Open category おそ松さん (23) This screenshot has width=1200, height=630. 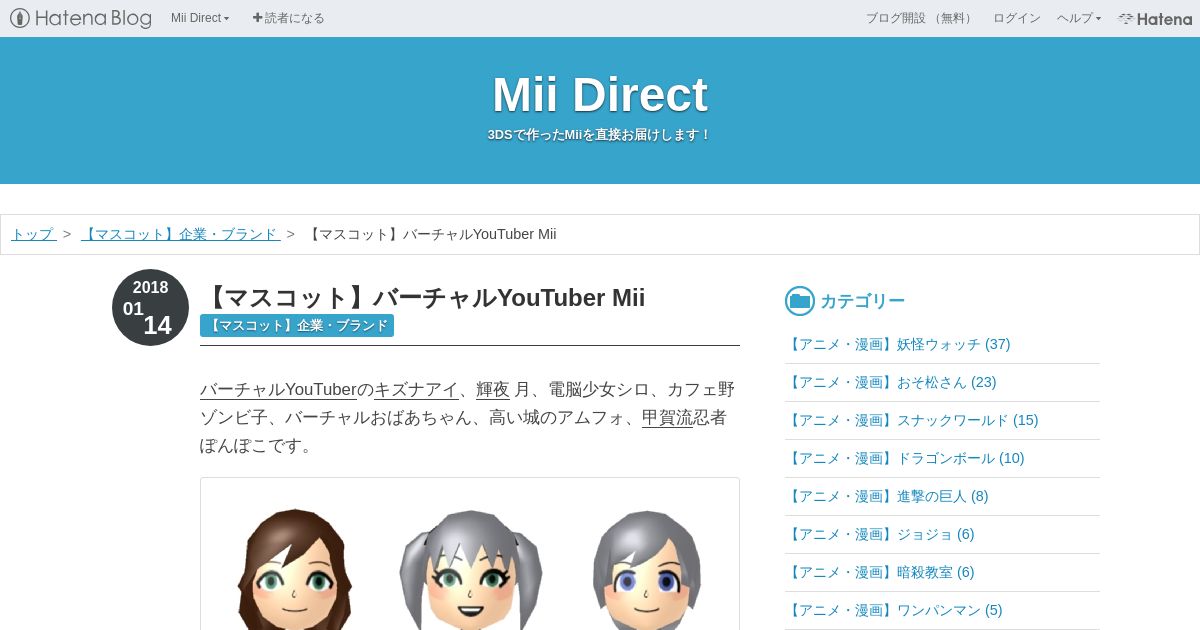click(891, 382)
